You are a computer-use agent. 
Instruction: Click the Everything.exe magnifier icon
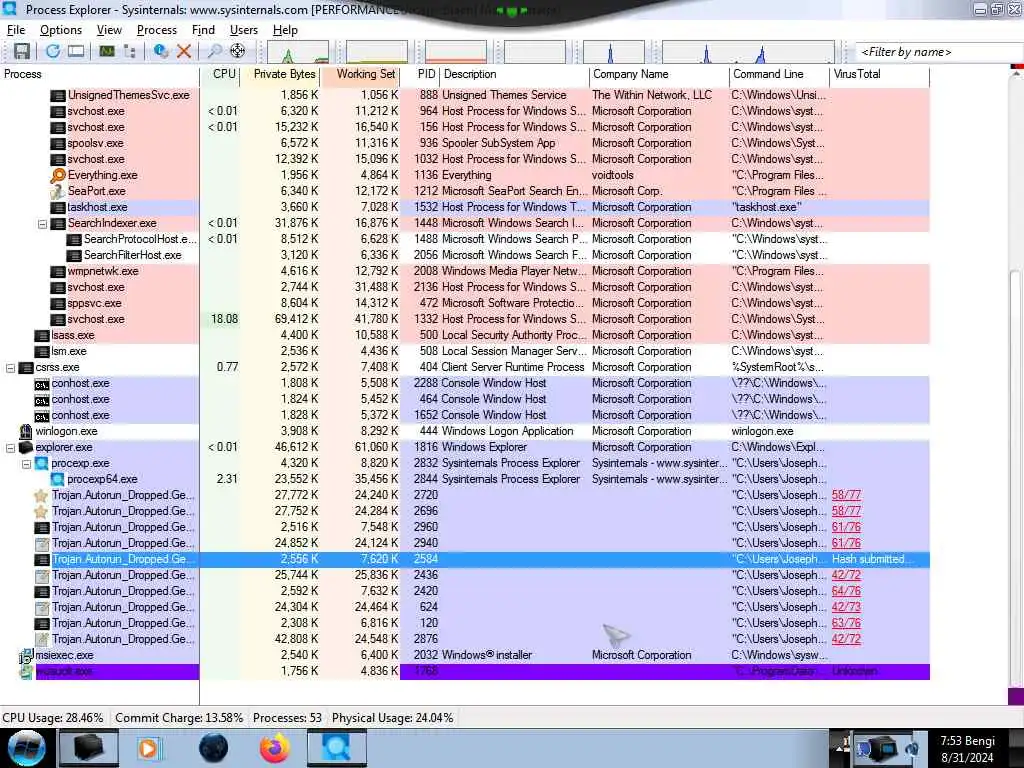58,175
